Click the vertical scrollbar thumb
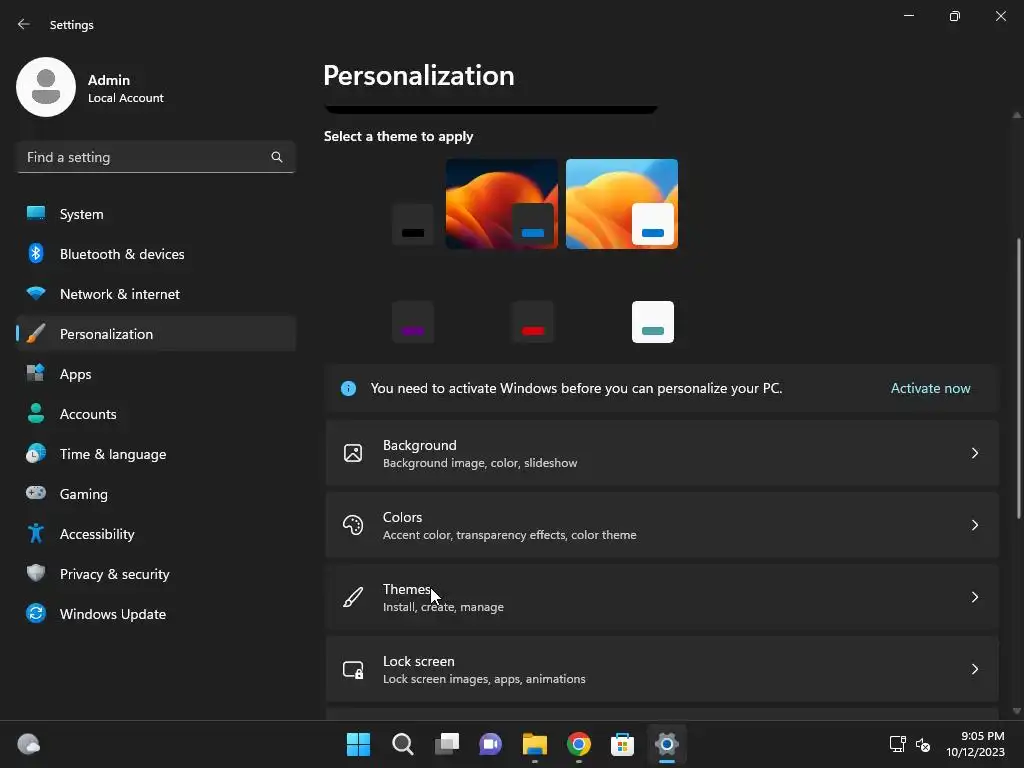This screenshot has height=768, width=1024. 1017,379
